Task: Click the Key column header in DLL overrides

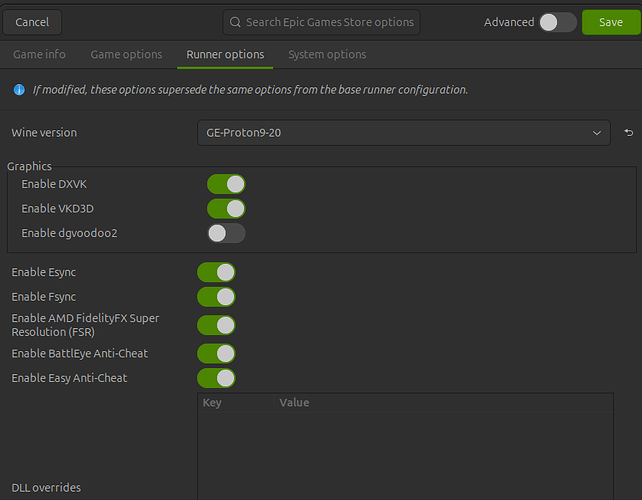Action: coord(212,403)
